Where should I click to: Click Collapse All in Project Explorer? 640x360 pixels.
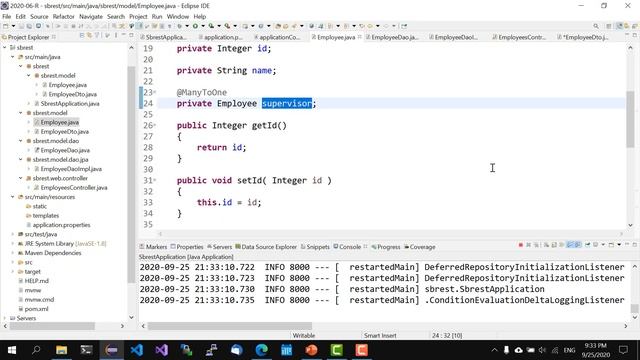point(82,36)
